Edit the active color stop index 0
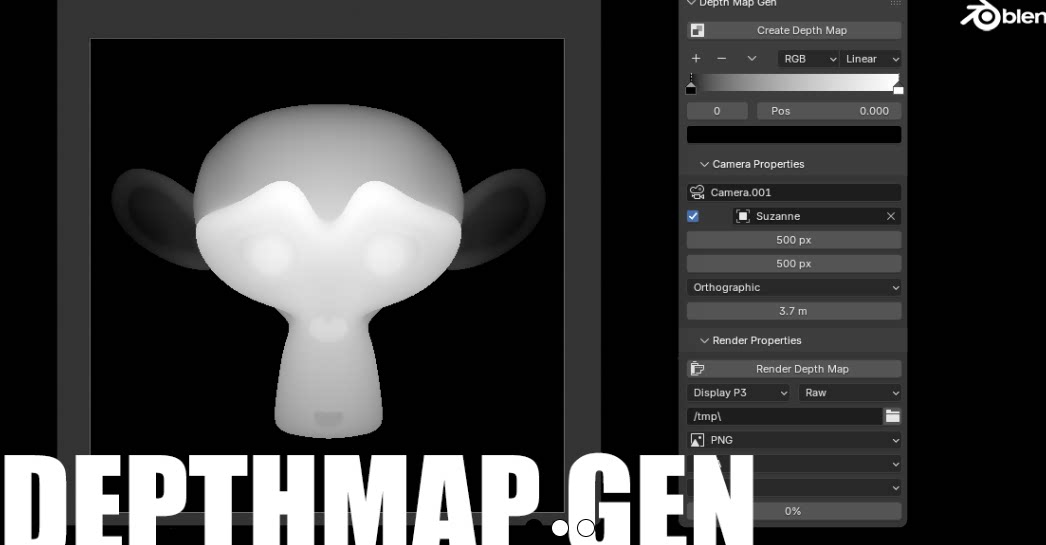This screenshot has height=545, width=1046. click(x=717, y=111)
